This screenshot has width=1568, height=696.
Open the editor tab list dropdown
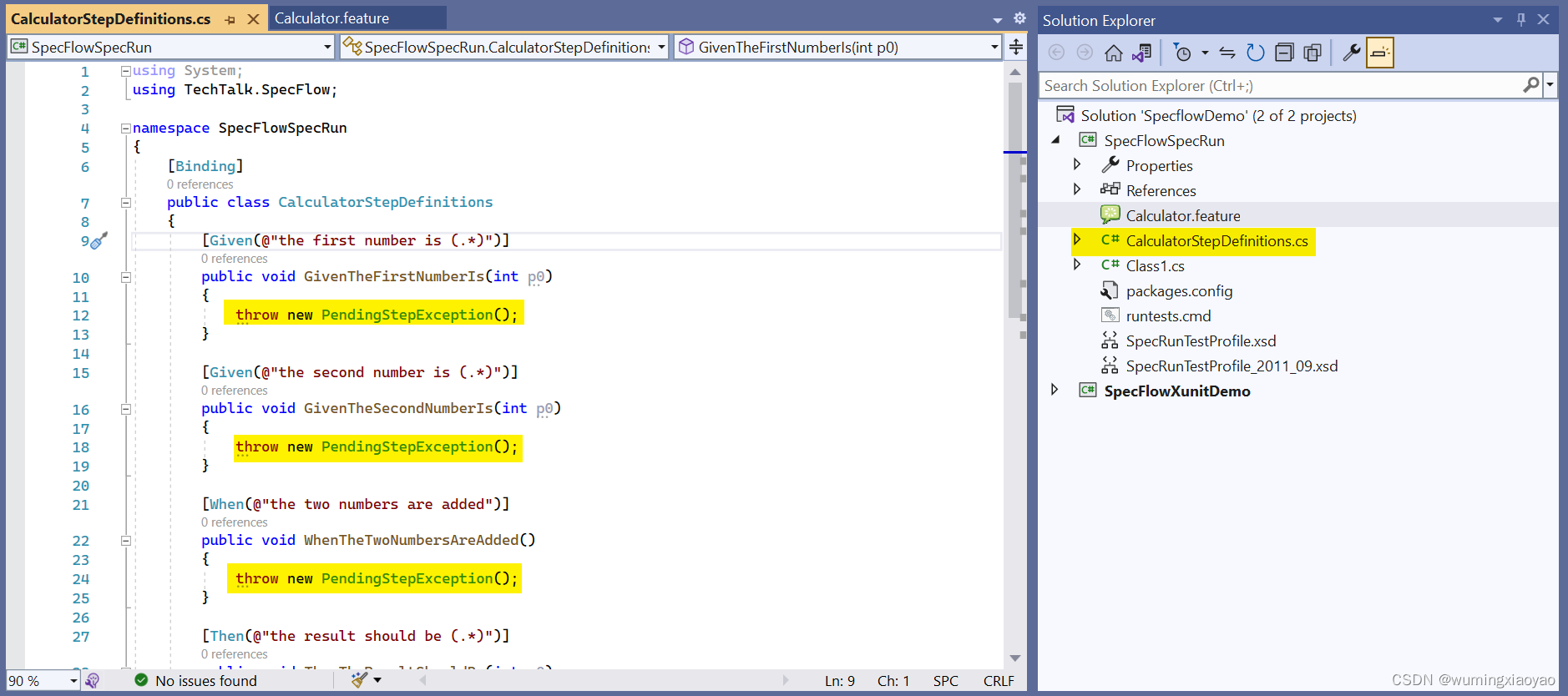[998, 19]
